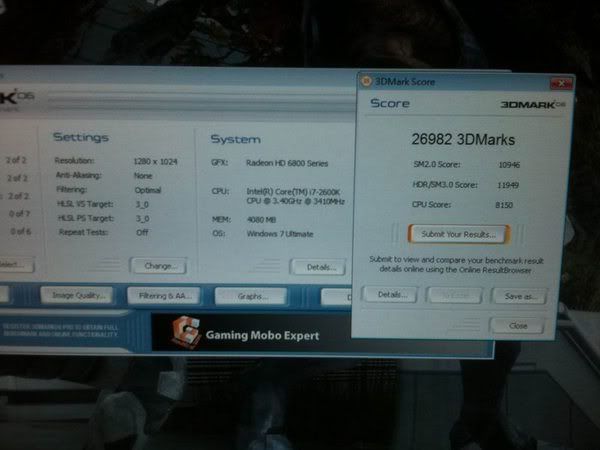Open Change settings button in main window
This screenshot has width=600, height=450.
159,266
